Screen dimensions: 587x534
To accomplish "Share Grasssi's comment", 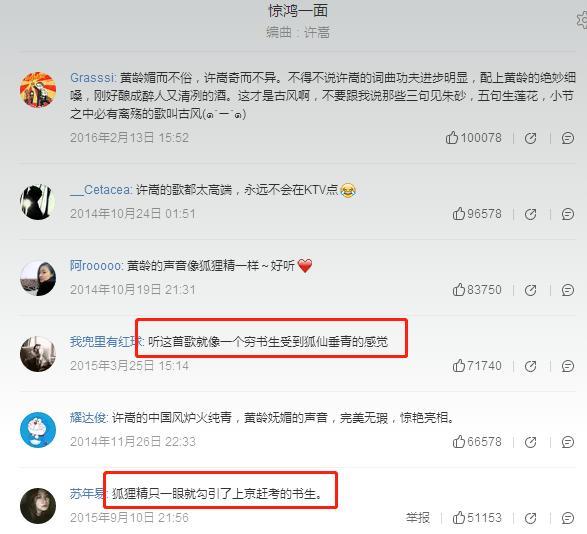I will pos(530,138).
